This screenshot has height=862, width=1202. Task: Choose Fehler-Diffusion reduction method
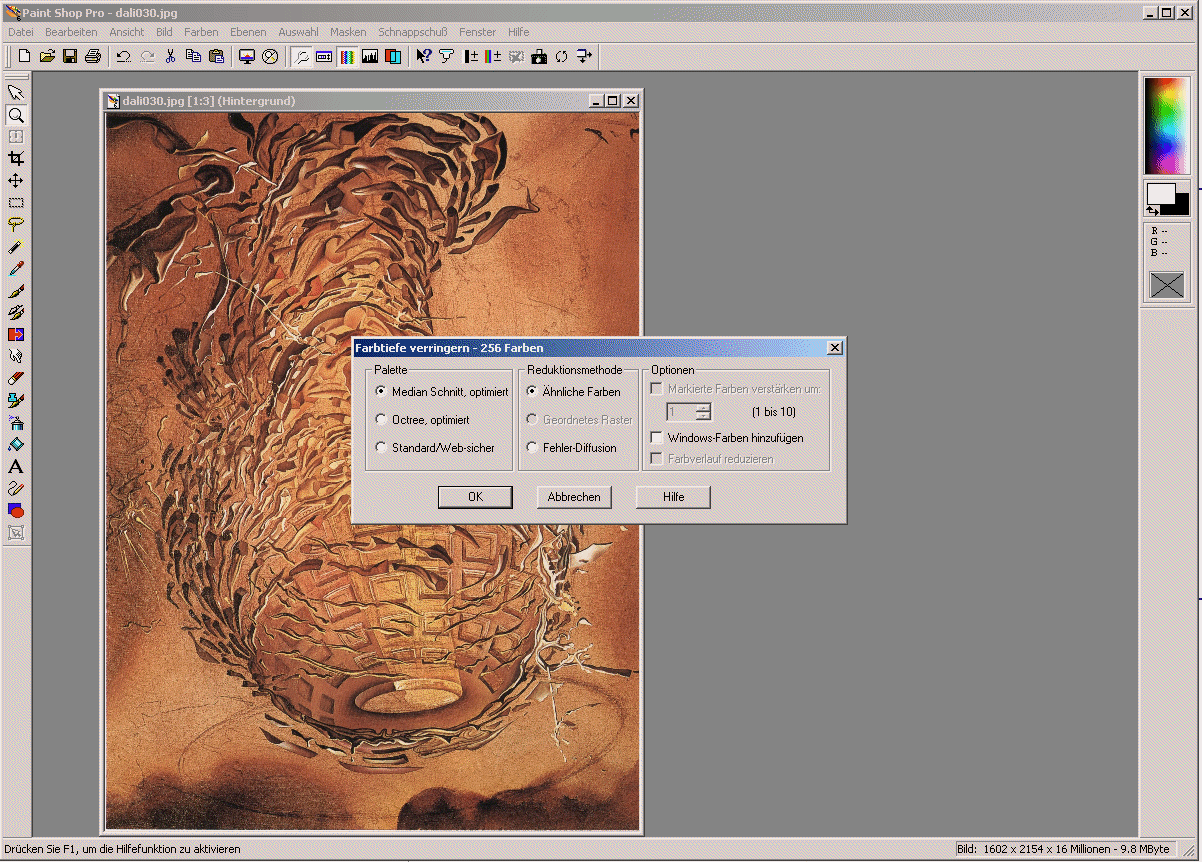[572, 448]
